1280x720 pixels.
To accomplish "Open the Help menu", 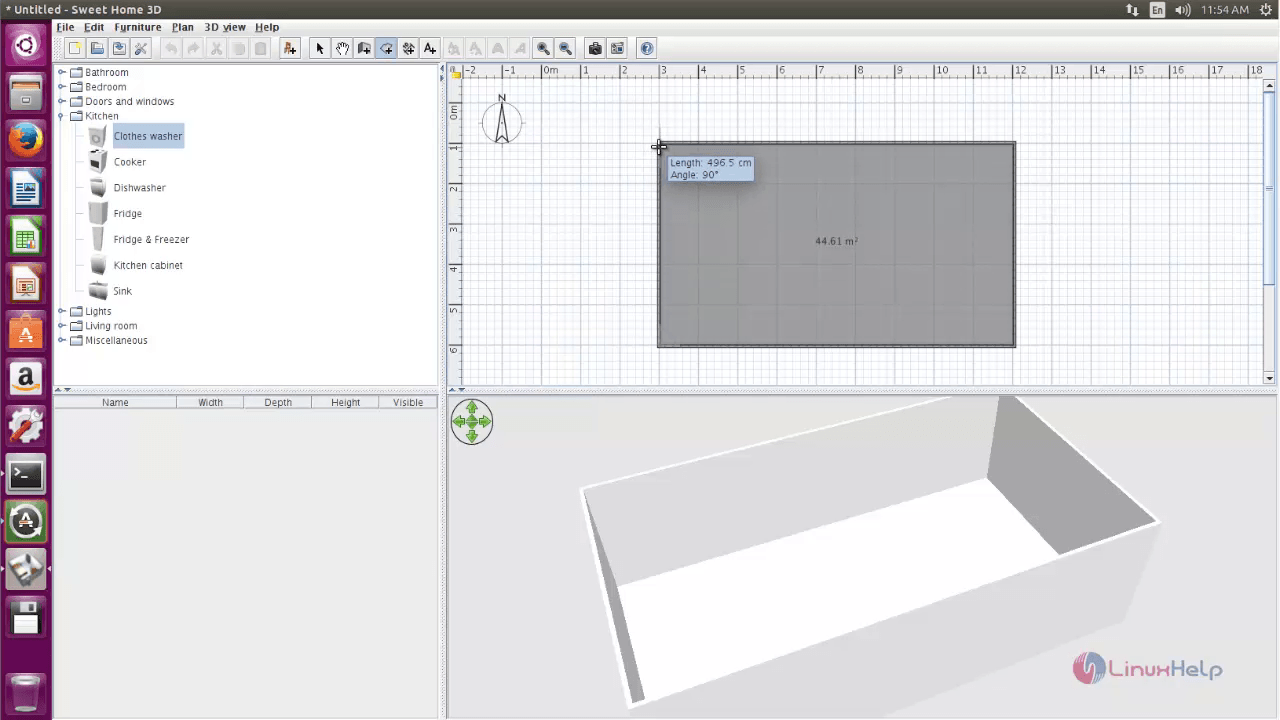I will [267, 27].
